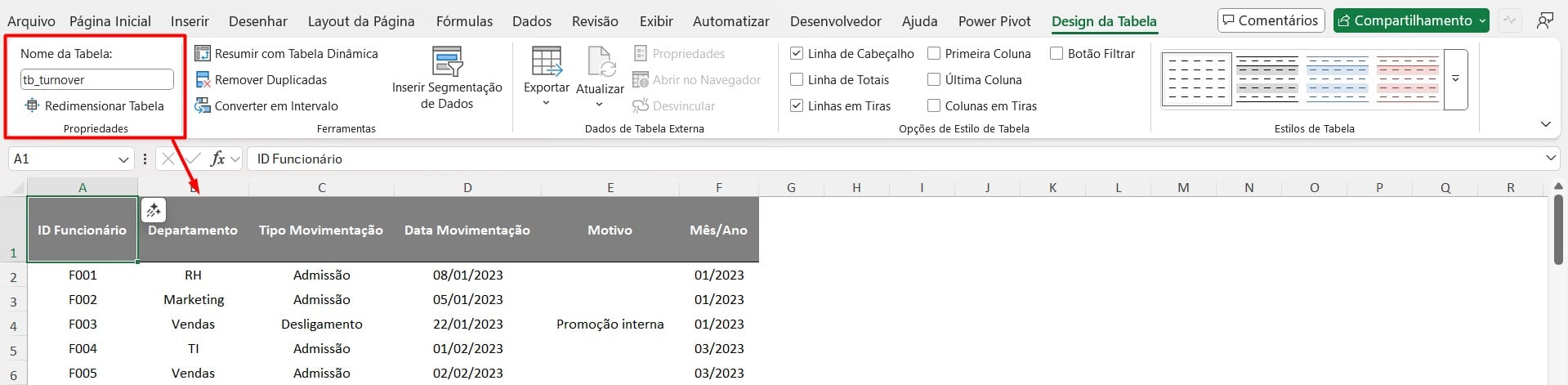Open Exportar dropdown arrow

546,103
